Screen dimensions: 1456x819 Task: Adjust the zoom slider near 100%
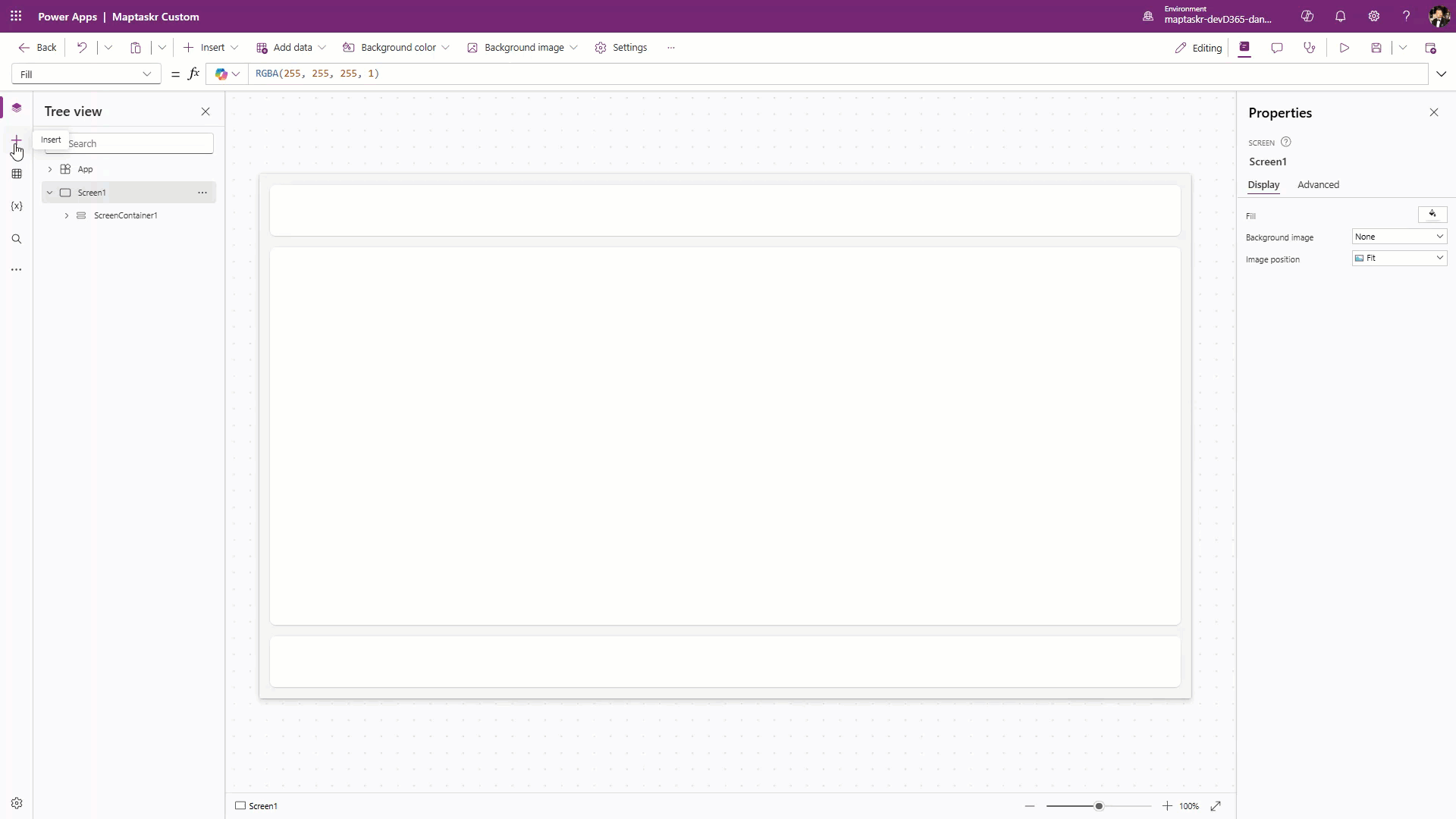click(x=1098, y=806)
